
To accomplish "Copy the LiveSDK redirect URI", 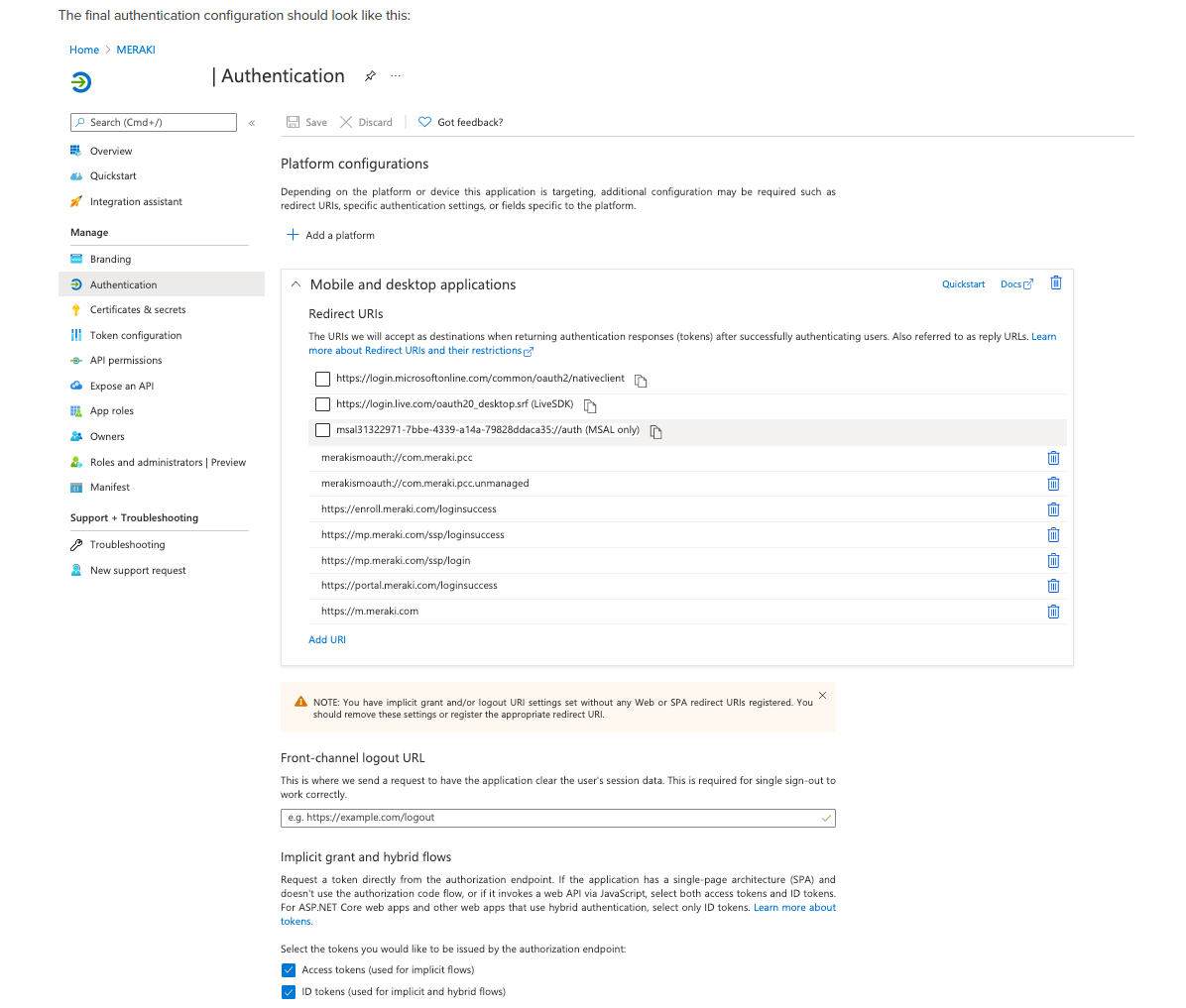I will tap(590, 405).
